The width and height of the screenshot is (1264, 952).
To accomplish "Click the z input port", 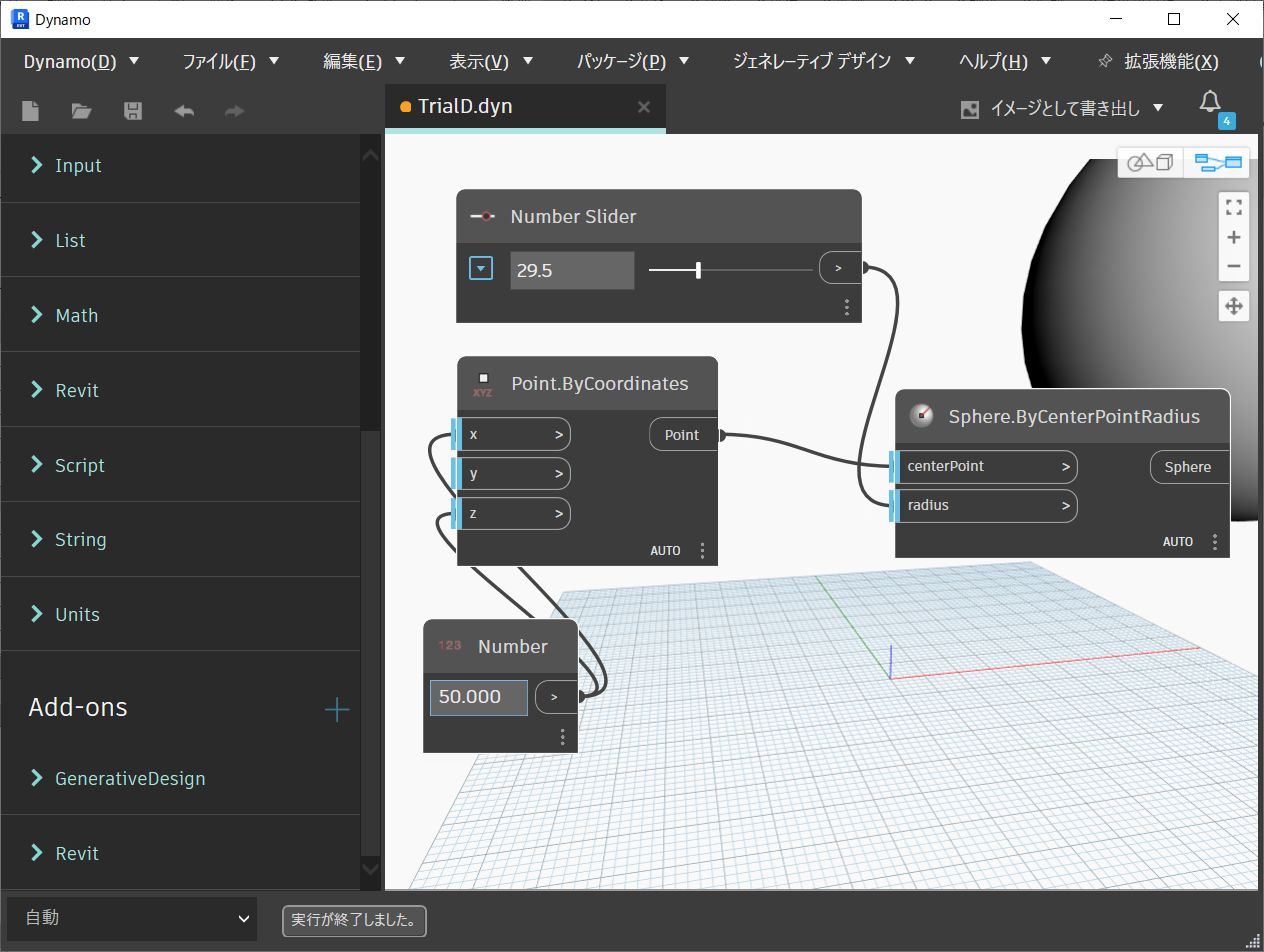I will (x=512, y=514).
